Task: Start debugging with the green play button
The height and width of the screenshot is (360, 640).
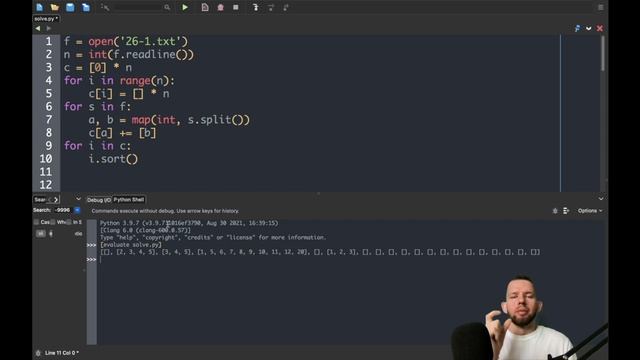Action: tap(185, 7)
